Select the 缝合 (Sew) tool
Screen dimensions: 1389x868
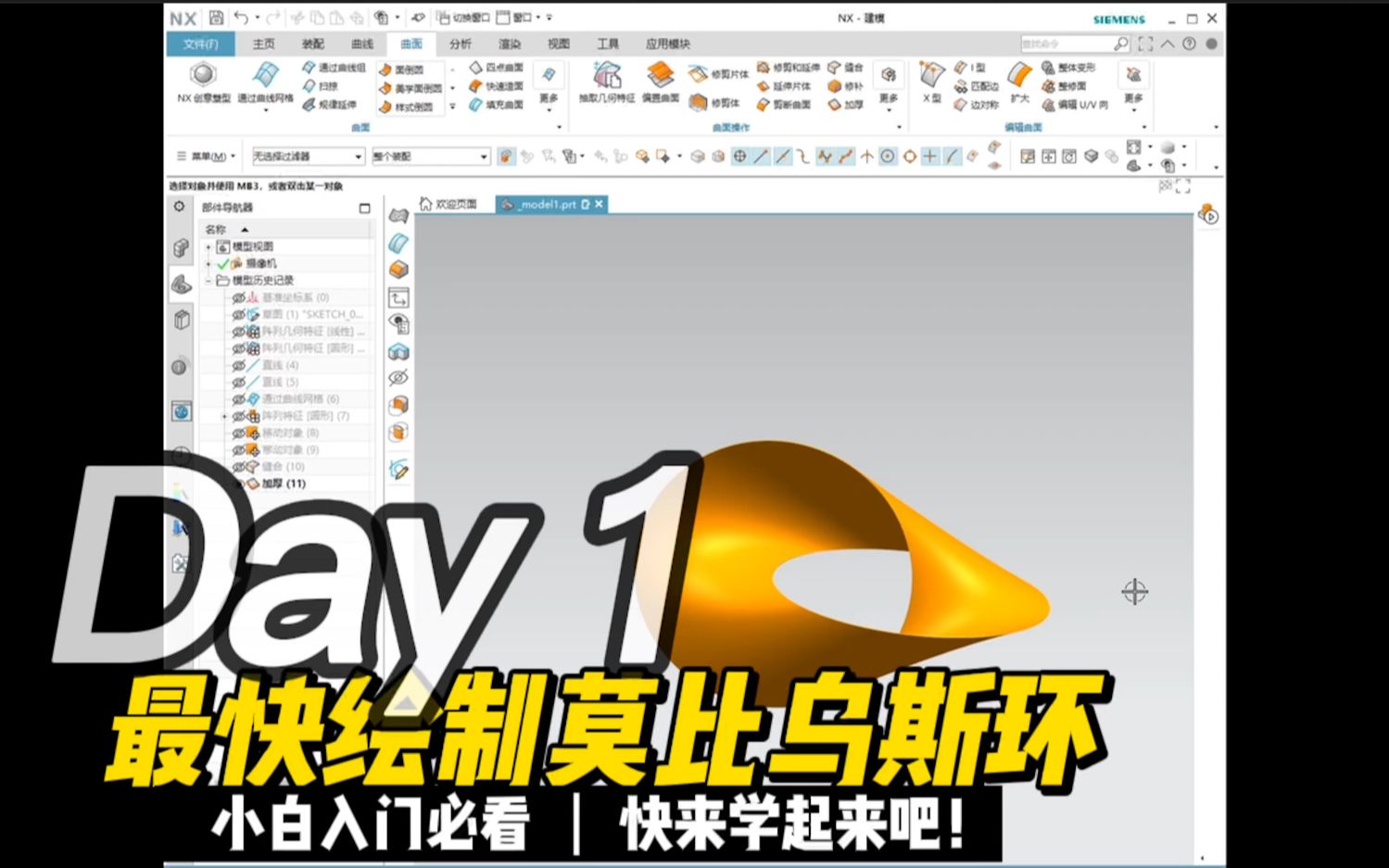pyautogui.click(x=849, y=67)
